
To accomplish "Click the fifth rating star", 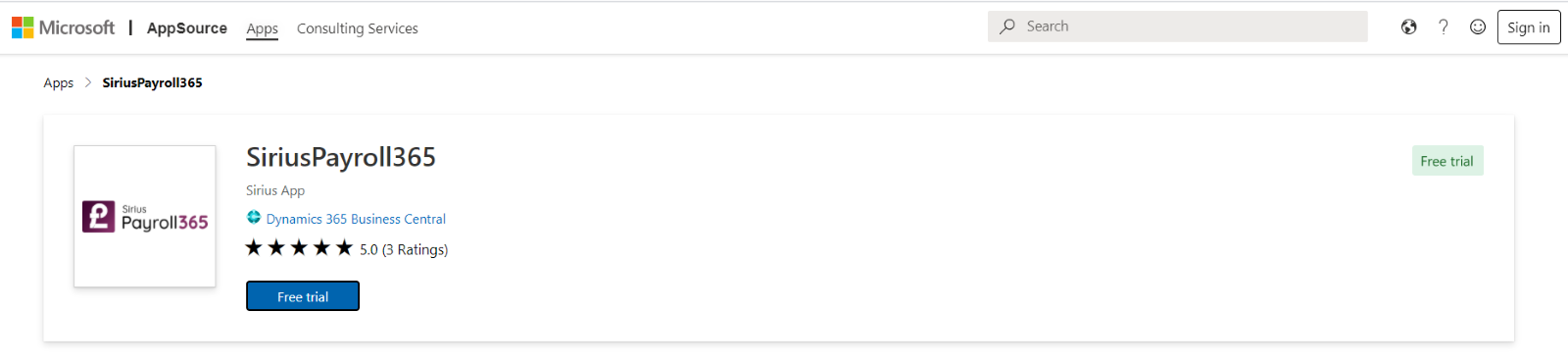I will (344, 247).
